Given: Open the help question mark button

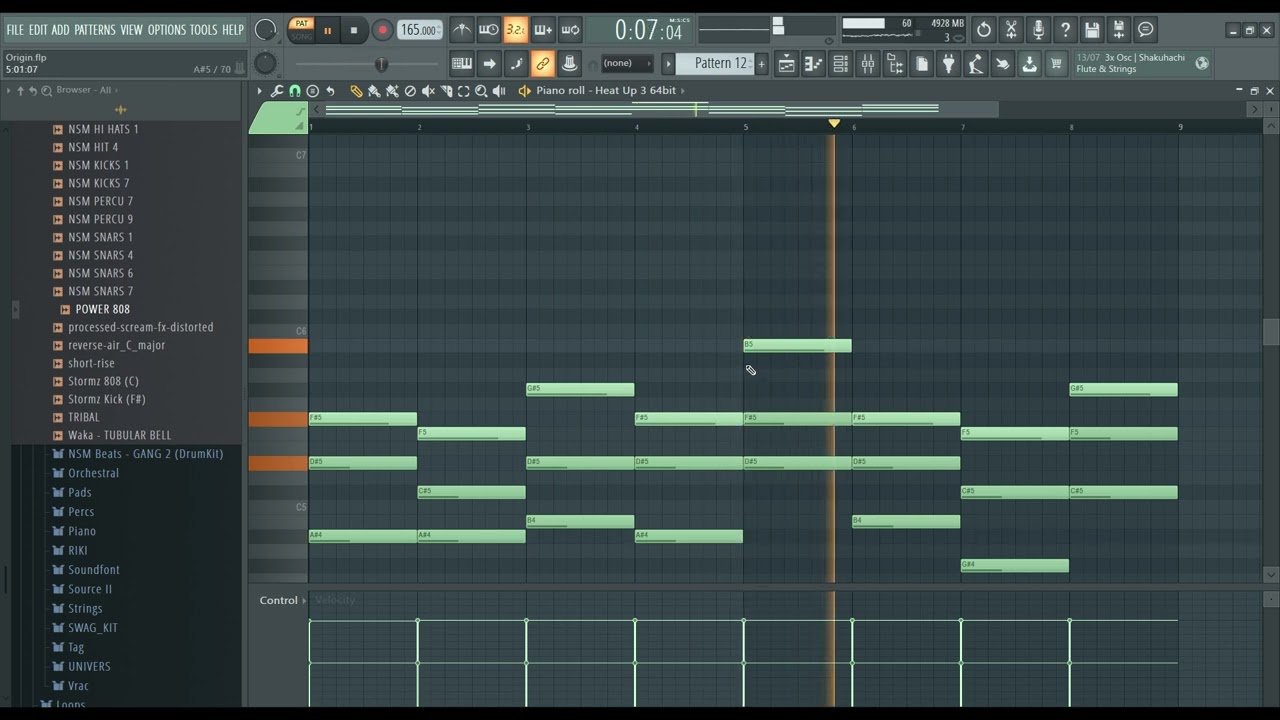Looking at the screenshot, I should (1065, 30).
